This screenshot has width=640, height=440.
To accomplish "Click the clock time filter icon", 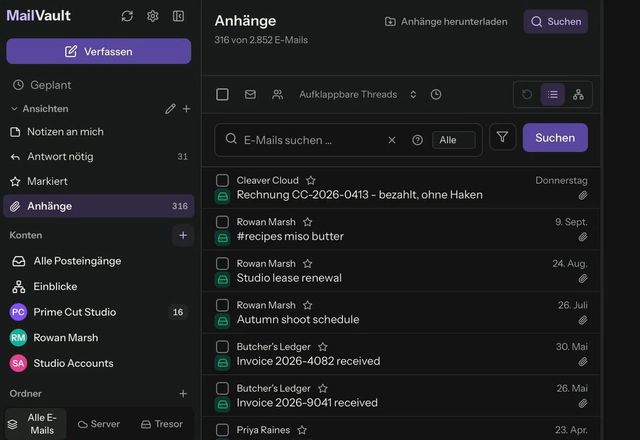I will point(436,94).
